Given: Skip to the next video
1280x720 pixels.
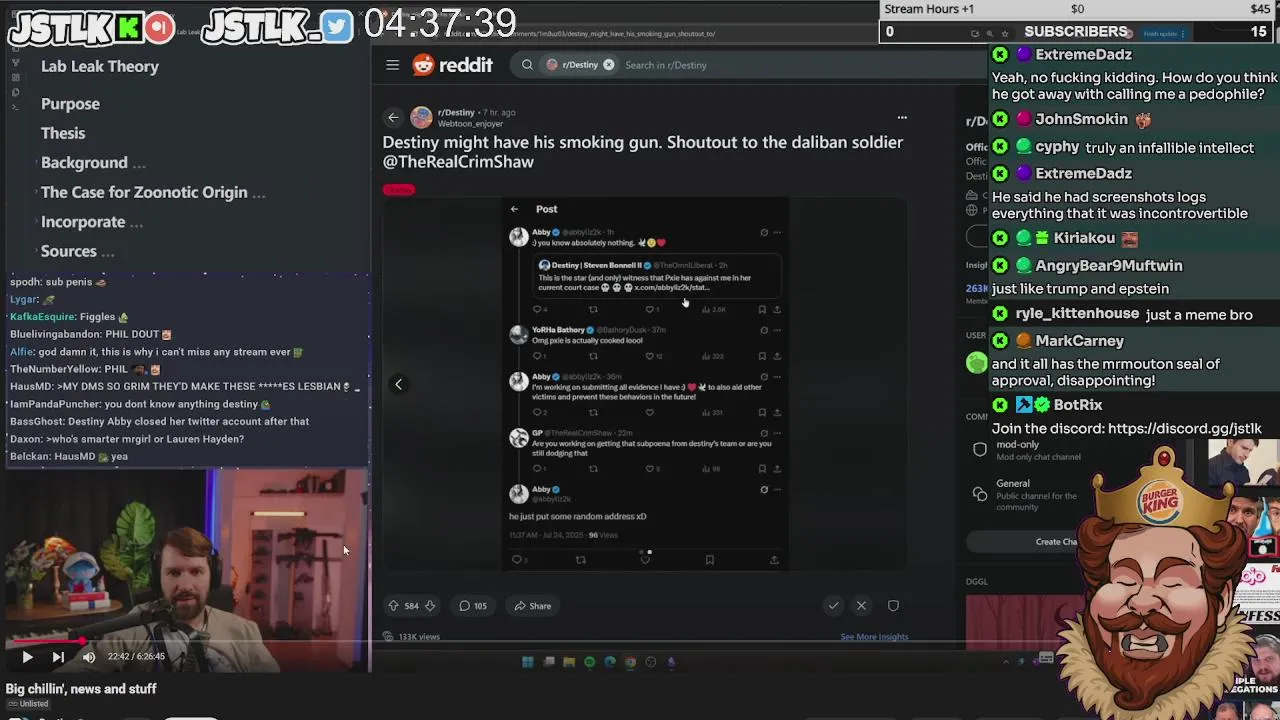Looking at the screenshot, I should tap(58, 657).
